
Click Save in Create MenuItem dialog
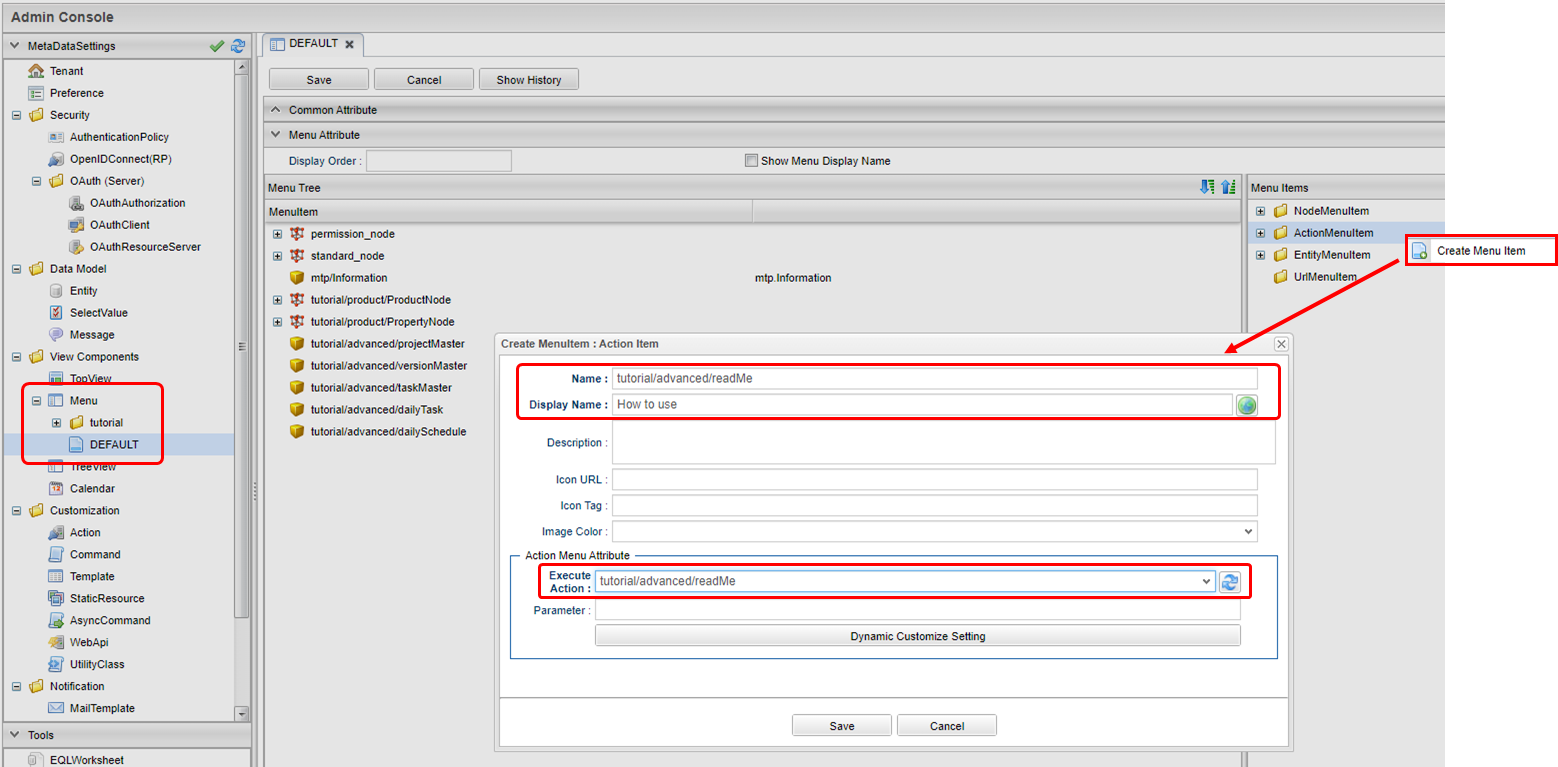842,726
